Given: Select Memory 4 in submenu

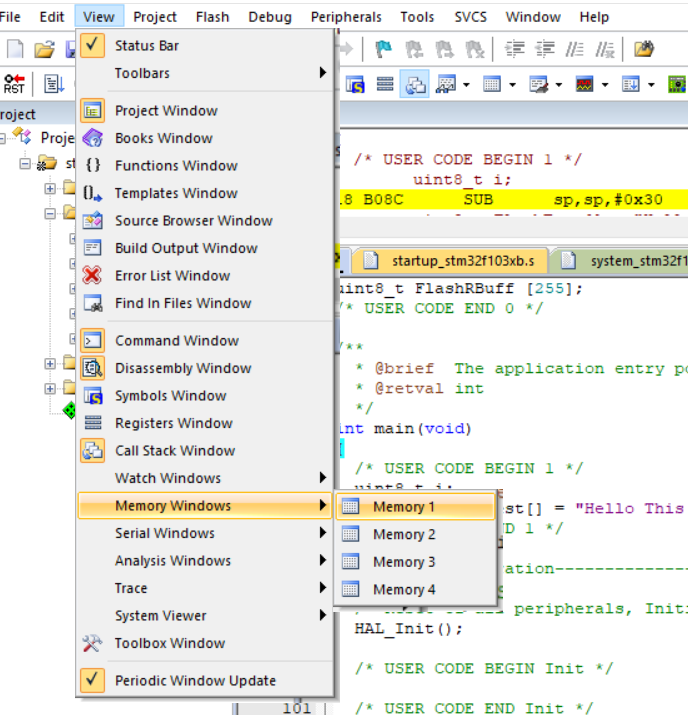Looking at the screenshot, I should pos(415,589).
